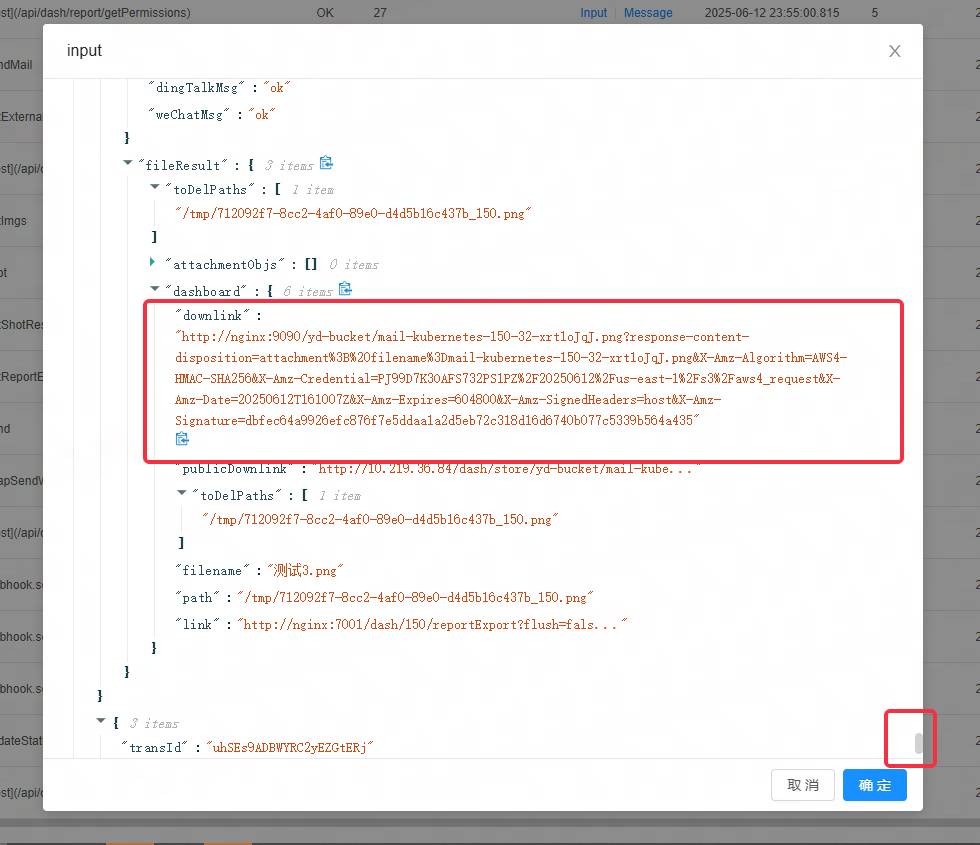Close the input dialog with X
This screenshot has height=845, width=980.
pyautogui.click(x=894, y=51)
